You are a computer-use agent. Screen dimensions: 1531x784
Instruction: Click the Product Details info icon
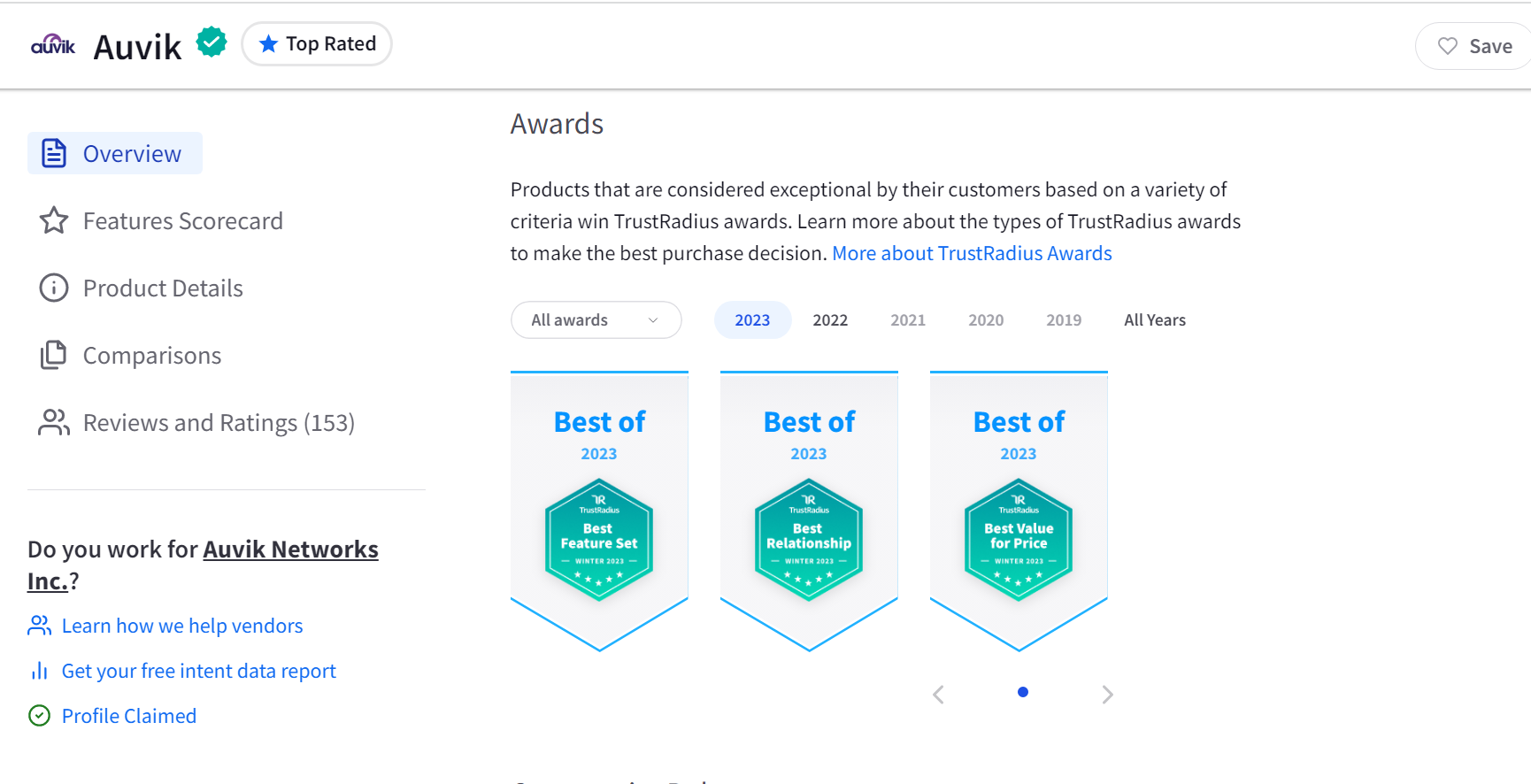coord(53,288)
